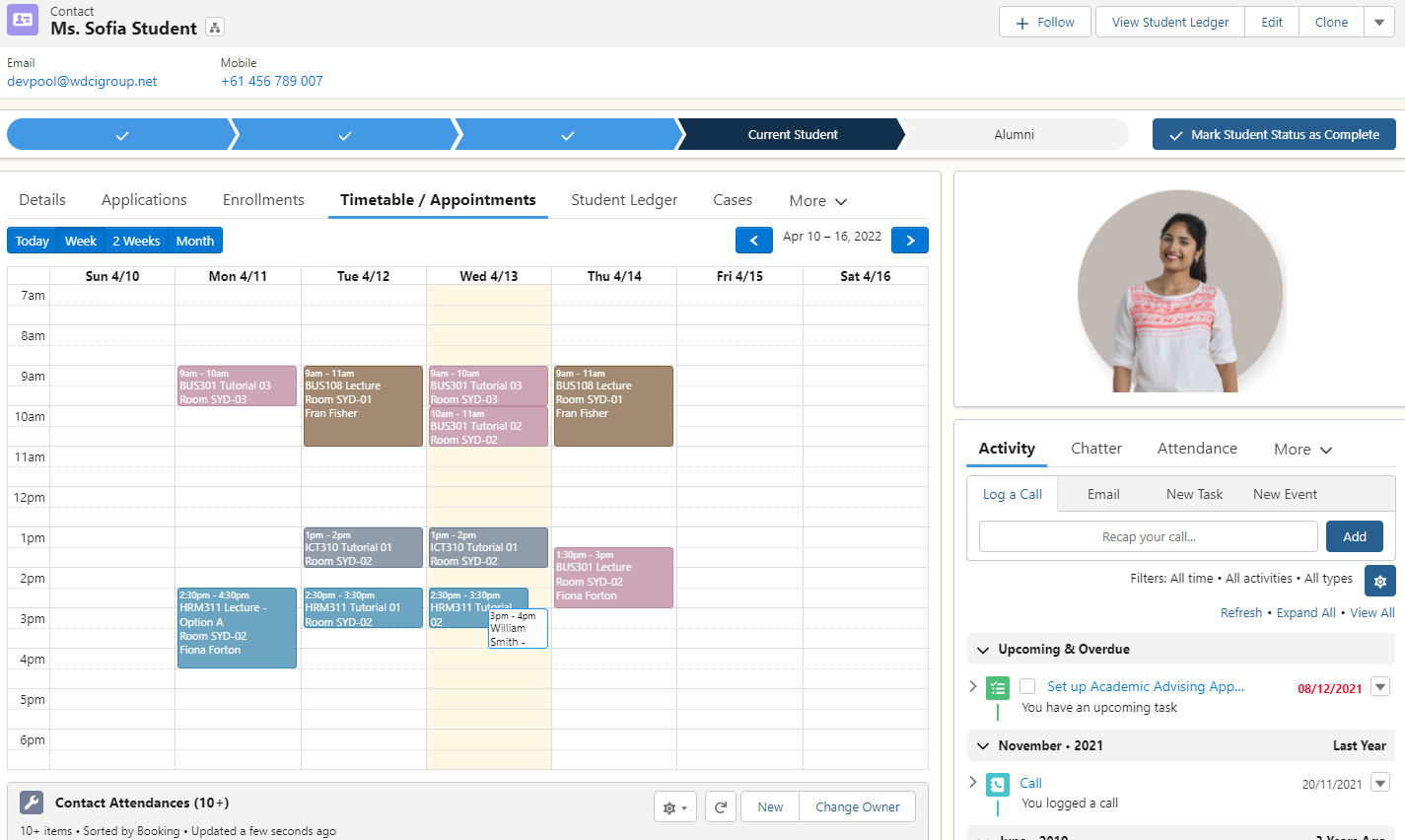1405x840 pixels.
Task: Select the Alumni stage on the status path
Action: point(1015,134)
